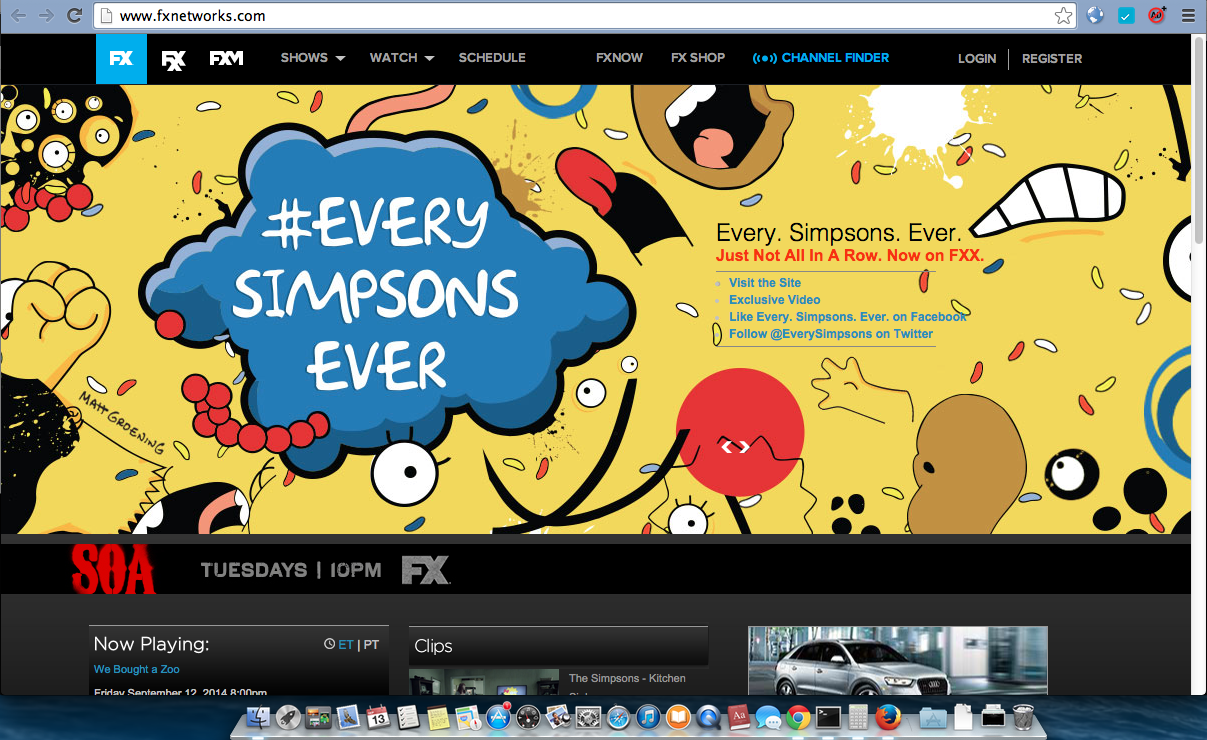Screen dimensions: 1207x740
Task: Launch Safari from the dock
Action: pyautogui.click(x=618, y=717)
